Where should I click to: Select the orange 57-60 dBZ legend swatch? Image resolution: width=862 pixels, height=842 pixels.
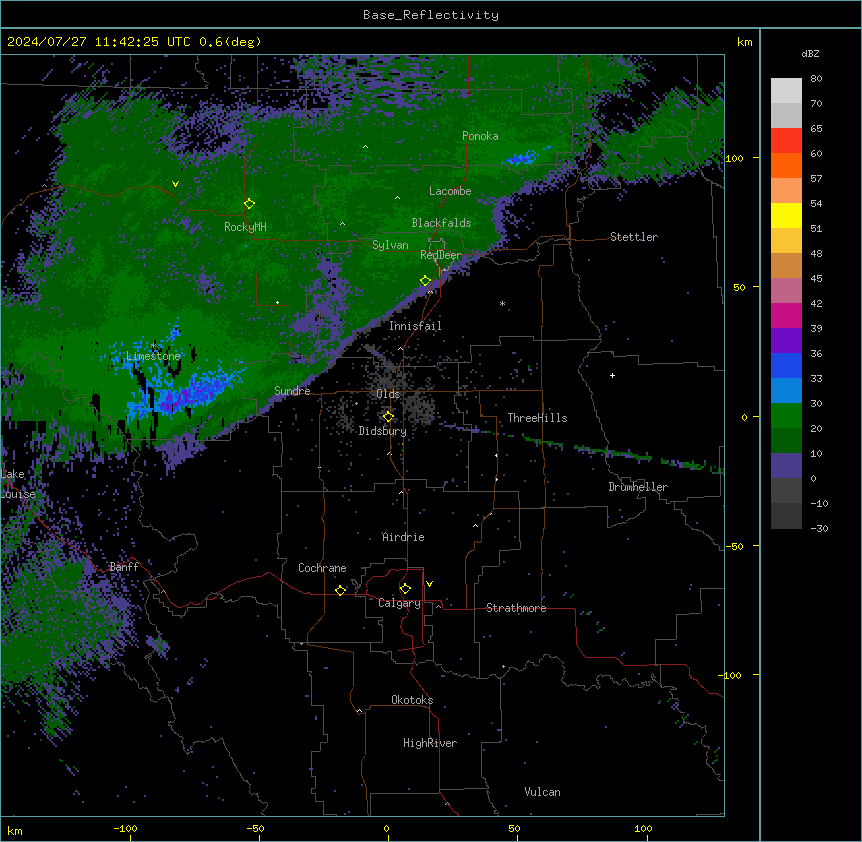click(786, 165)
